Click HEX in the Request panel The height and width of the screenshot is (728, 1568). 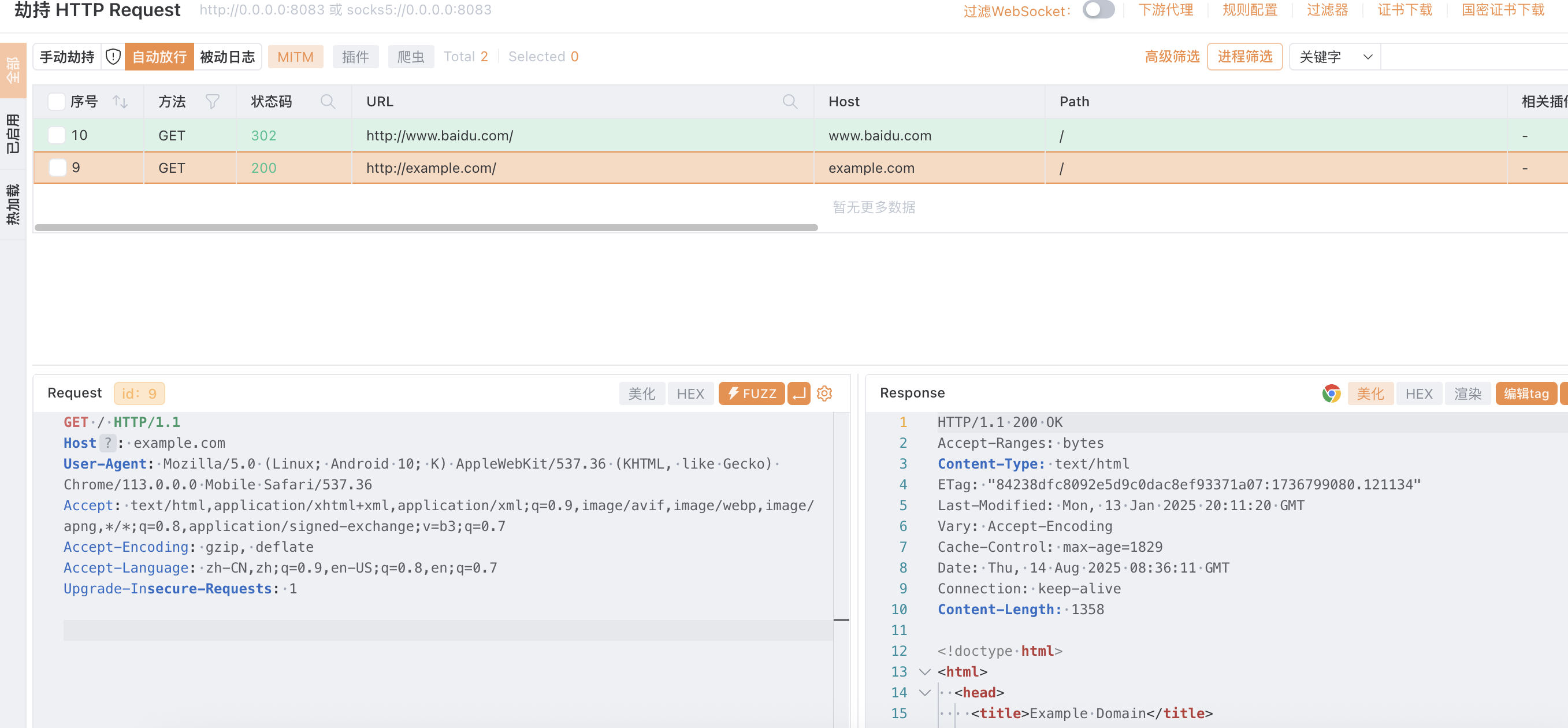click(690, 394)
